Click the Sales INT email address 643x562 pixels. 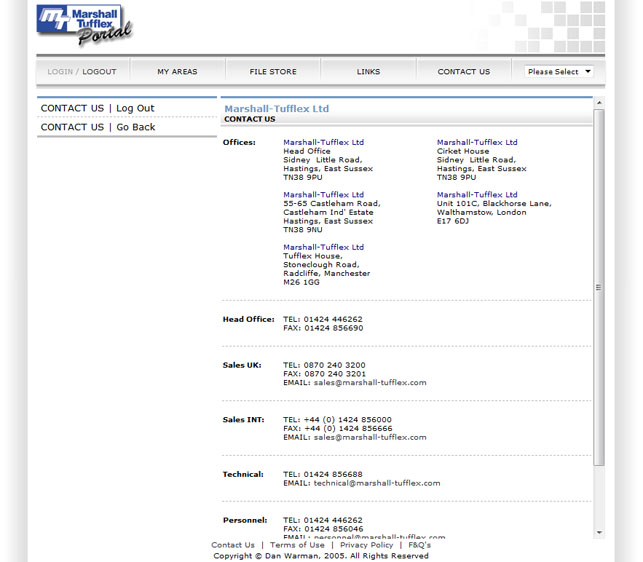point(370,437)
